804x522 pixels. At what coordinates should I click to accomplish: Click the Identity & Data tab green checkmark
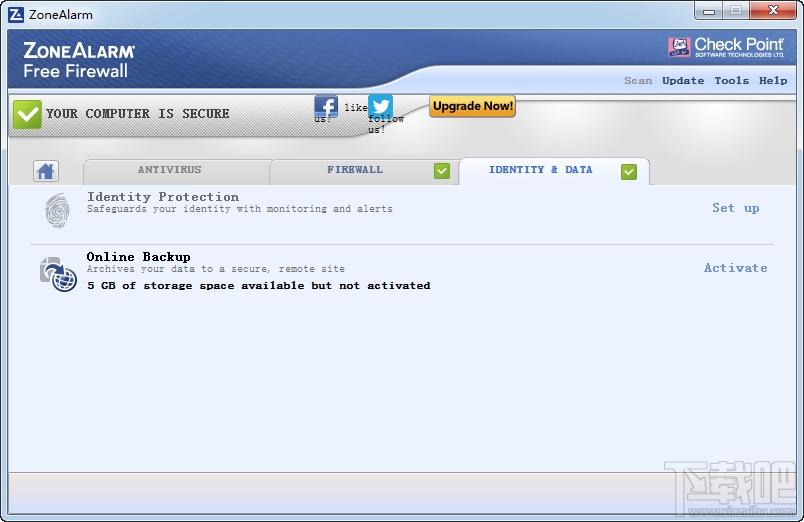coord(629,172)
